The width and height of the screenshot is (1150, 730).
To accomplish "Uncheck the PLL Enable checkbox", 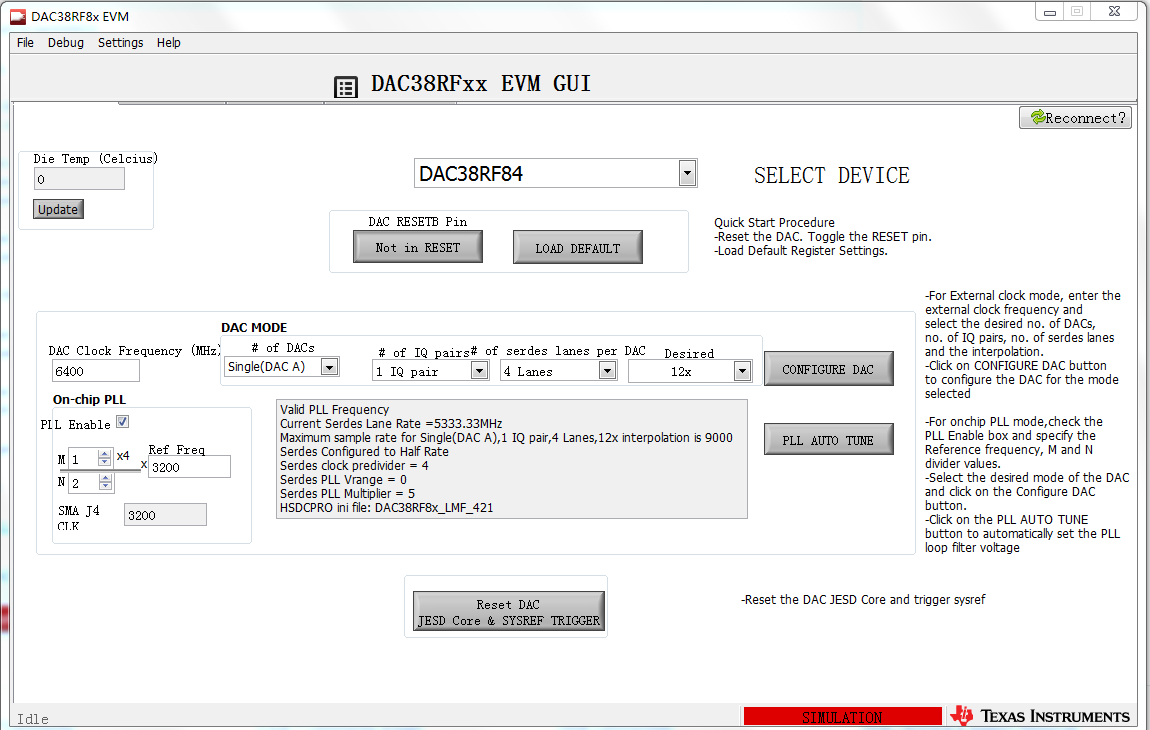I will pos(122,422).
